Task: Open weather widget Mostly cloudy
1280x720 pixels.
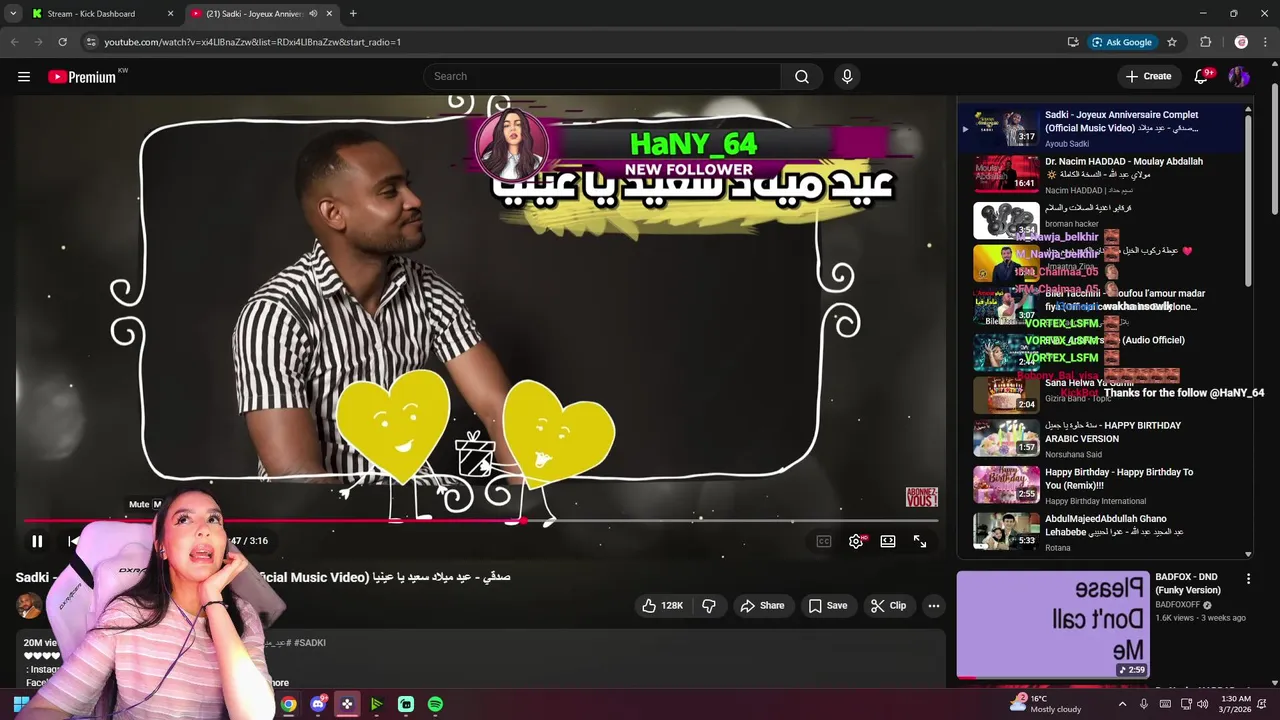Action: tap(1047, 704)
